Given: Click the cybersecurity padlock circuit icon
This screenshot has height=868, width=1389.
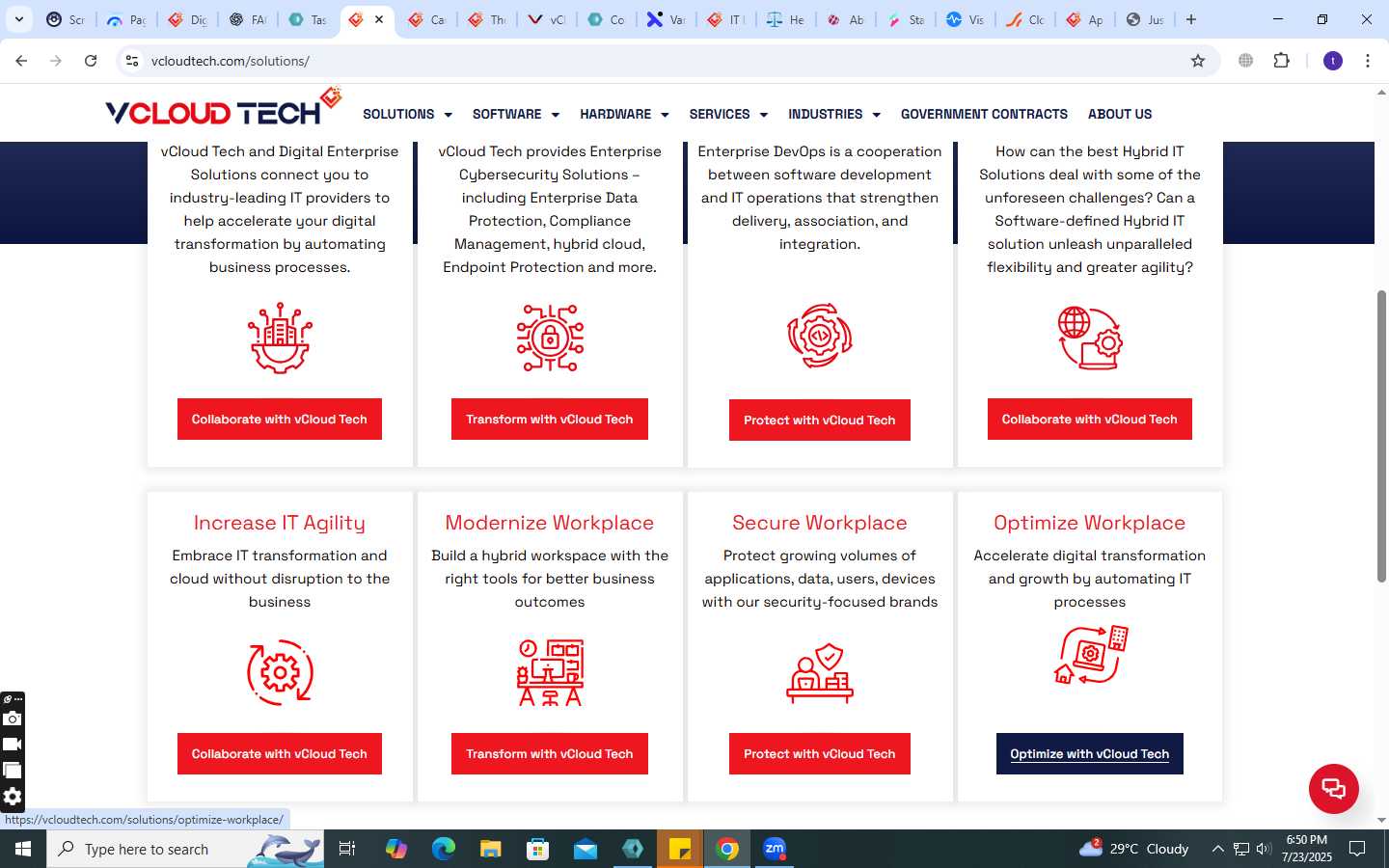Looking at the screenshot, I should [x=550, y=338].
